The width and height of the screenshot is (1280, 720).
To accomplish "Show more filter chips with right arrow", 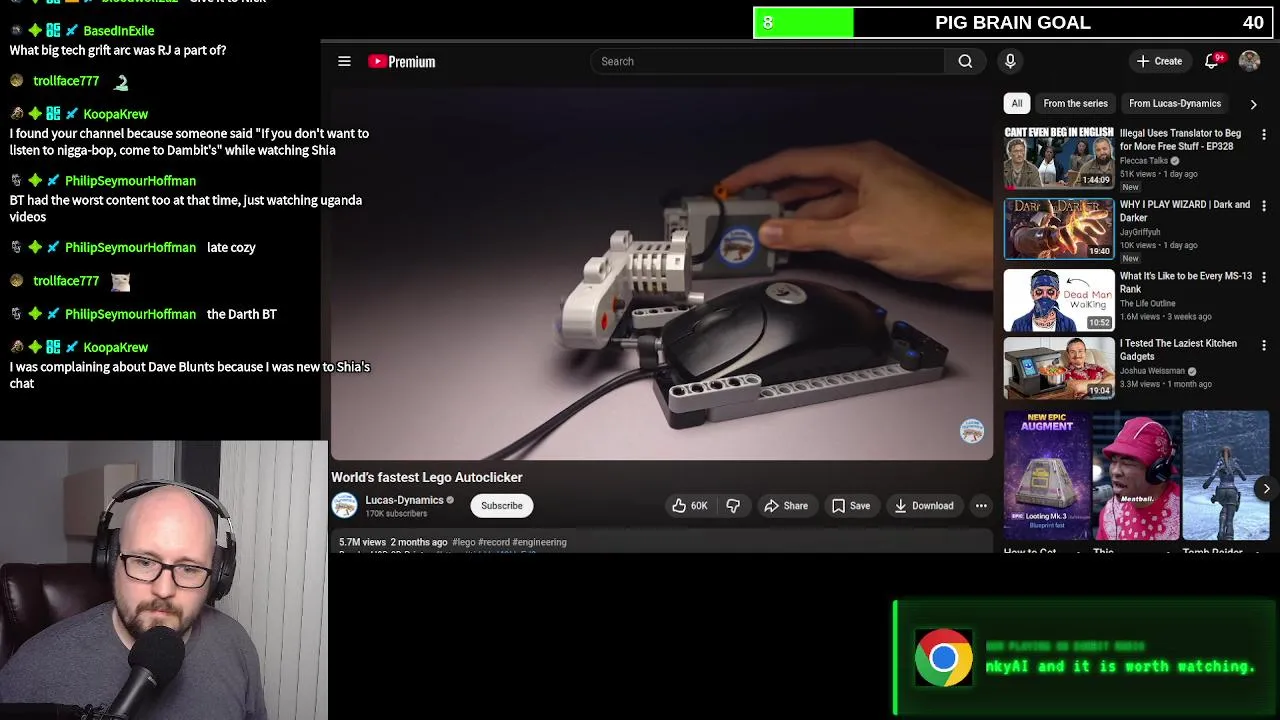I will coord(1253,104).
